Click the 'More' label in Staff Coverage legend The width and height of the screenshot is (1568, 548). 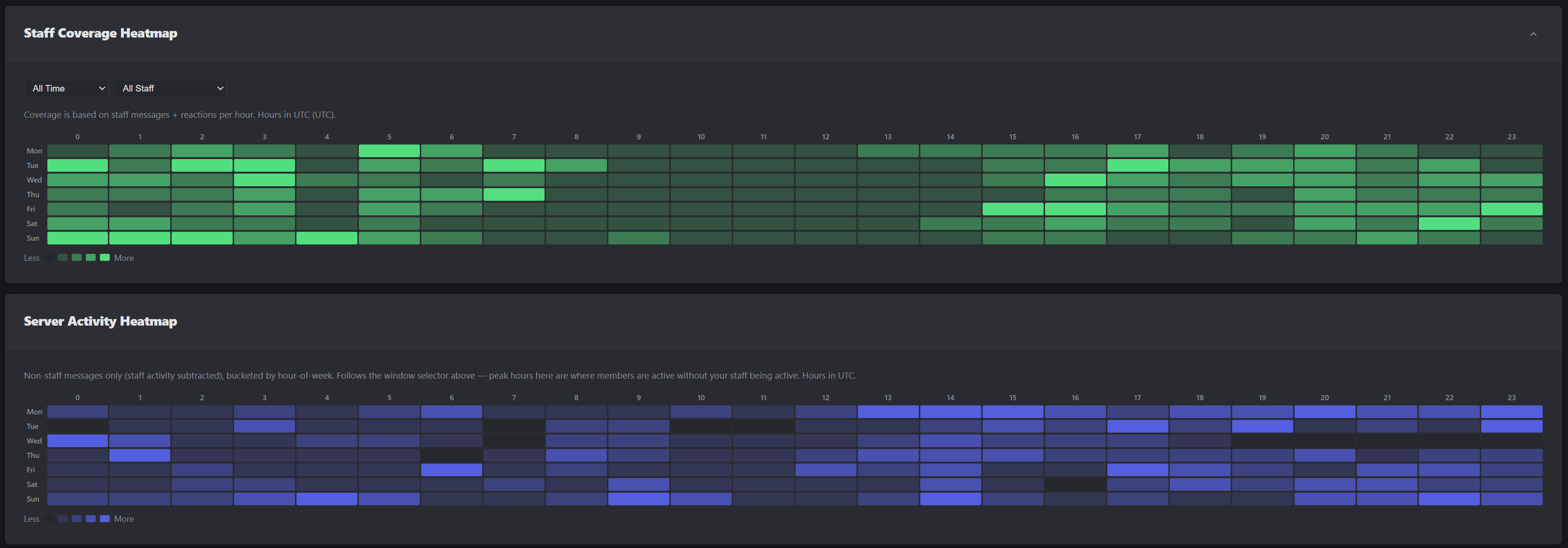(124, 258)
